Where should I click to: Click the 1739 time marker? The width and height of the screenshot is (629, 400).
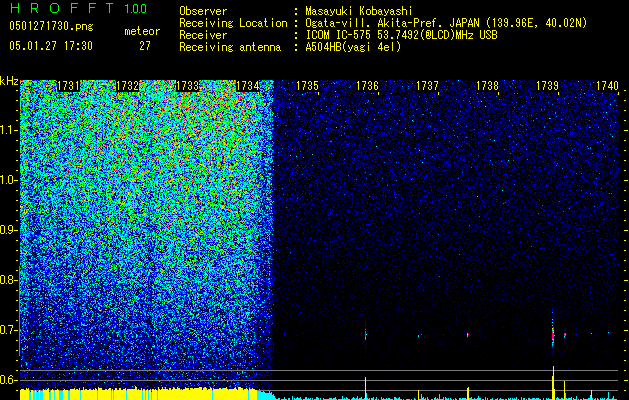pyautogui.click(x=548, y=86)
